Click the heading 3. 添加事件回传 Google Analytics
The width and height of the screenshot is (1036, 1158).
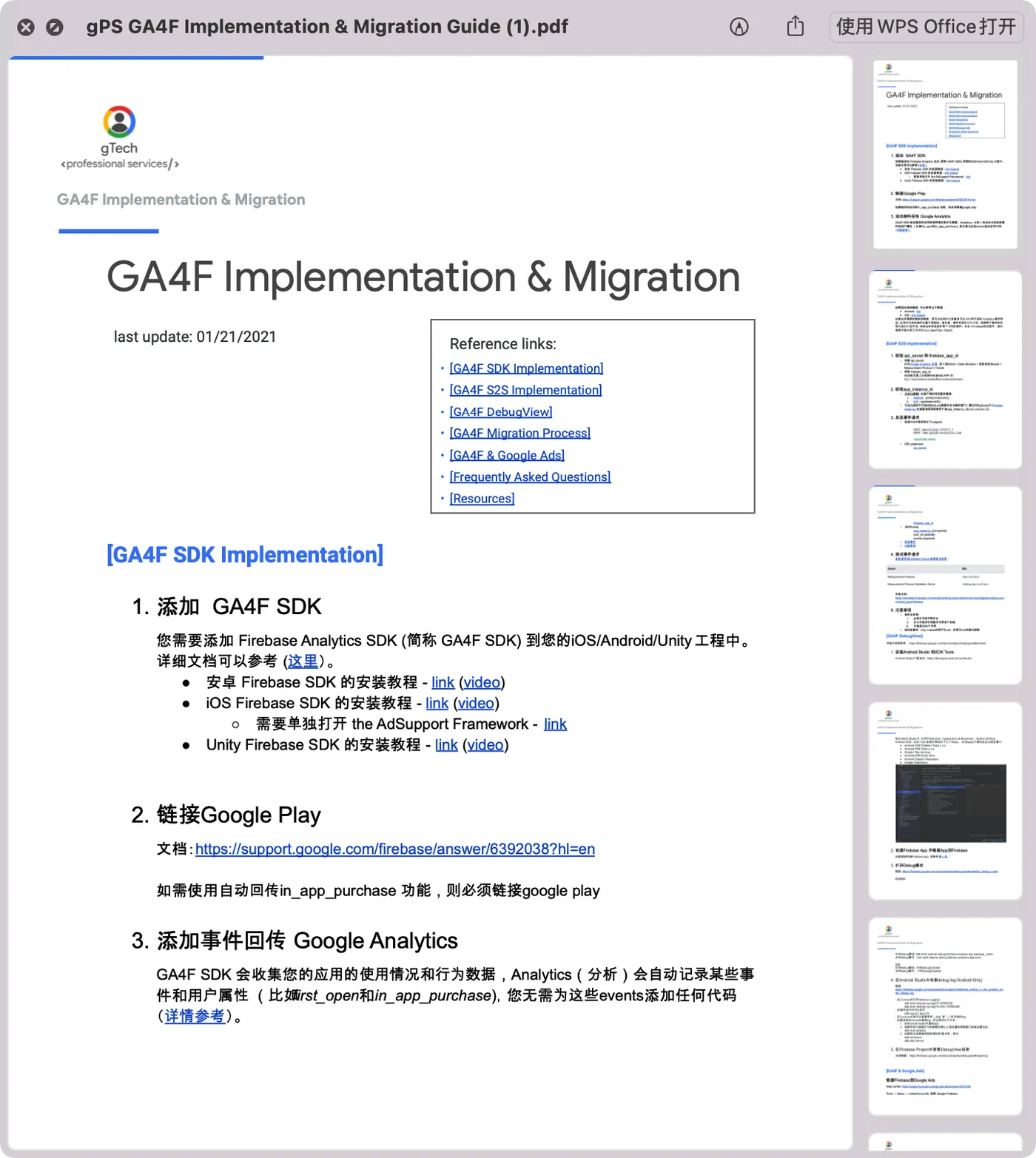(295, 940)
